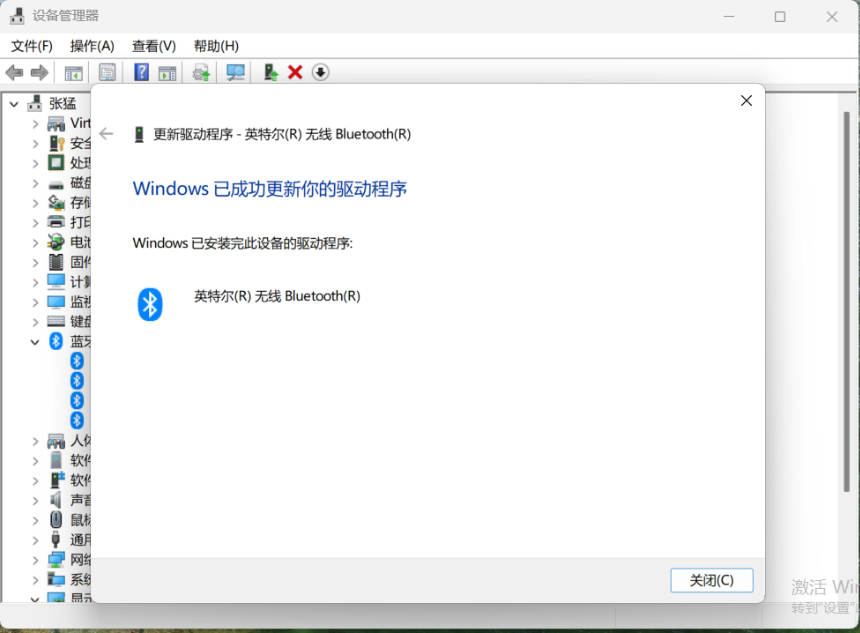Click the Properties toolbar icon
The image size is (860, 633).
click(x=107, y=72)
